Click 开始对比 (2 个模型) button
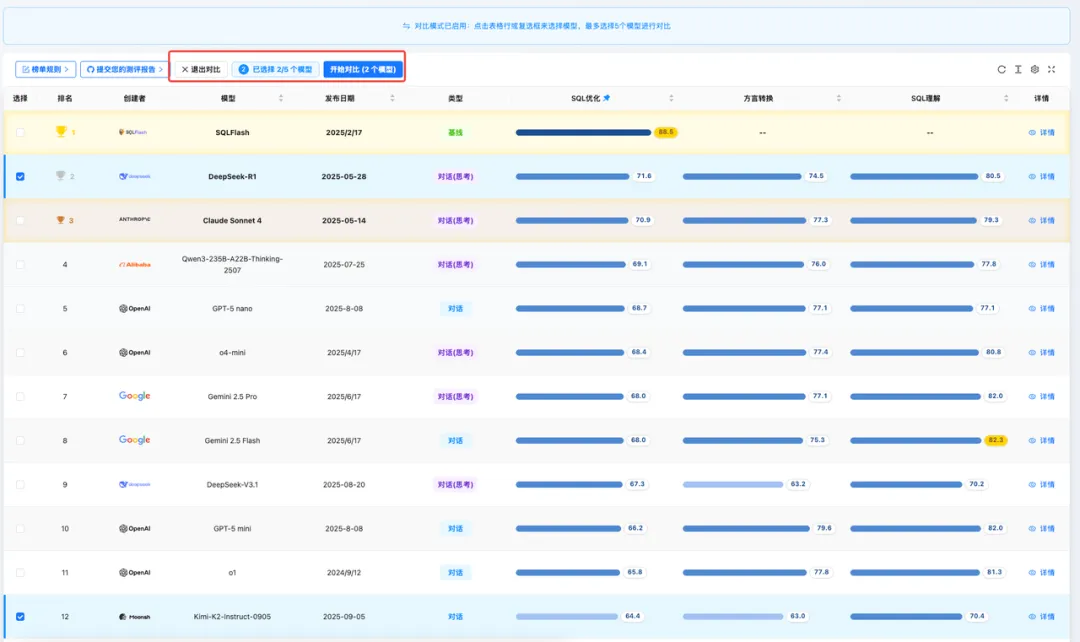 pos(363,69)
